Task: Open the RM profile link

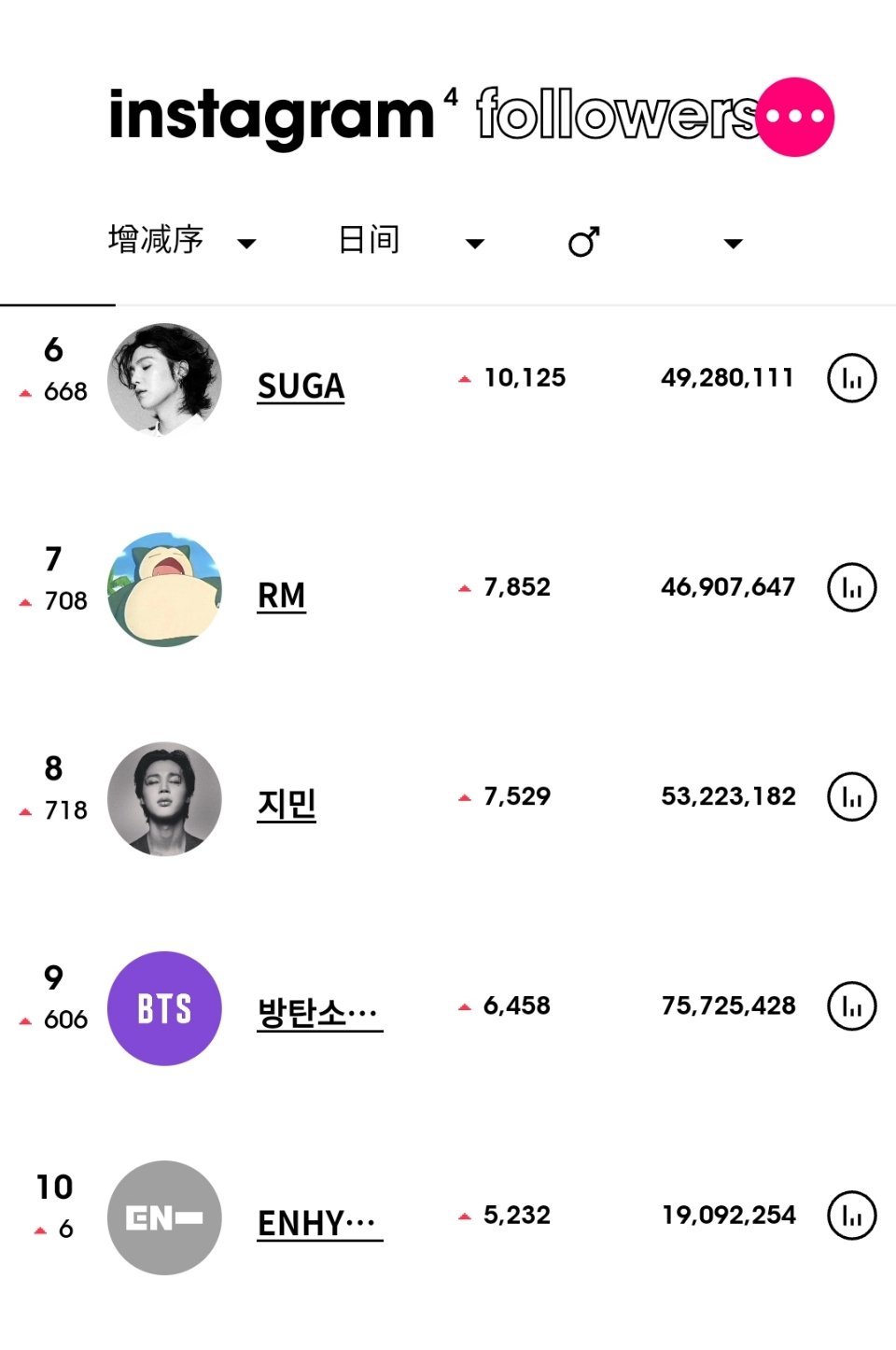Action: [281, 595]
